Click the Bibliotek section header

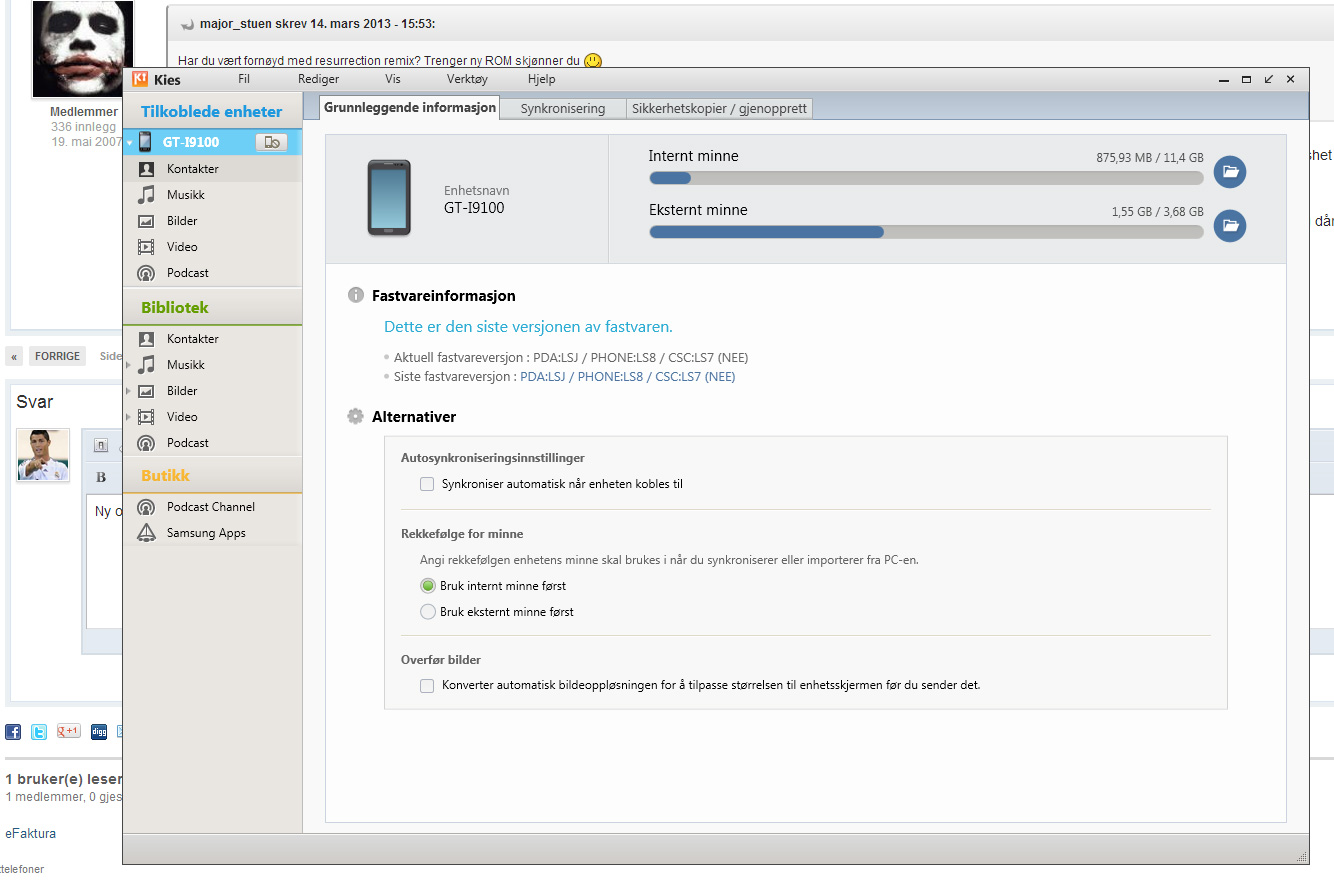click(x=212, y=307)
